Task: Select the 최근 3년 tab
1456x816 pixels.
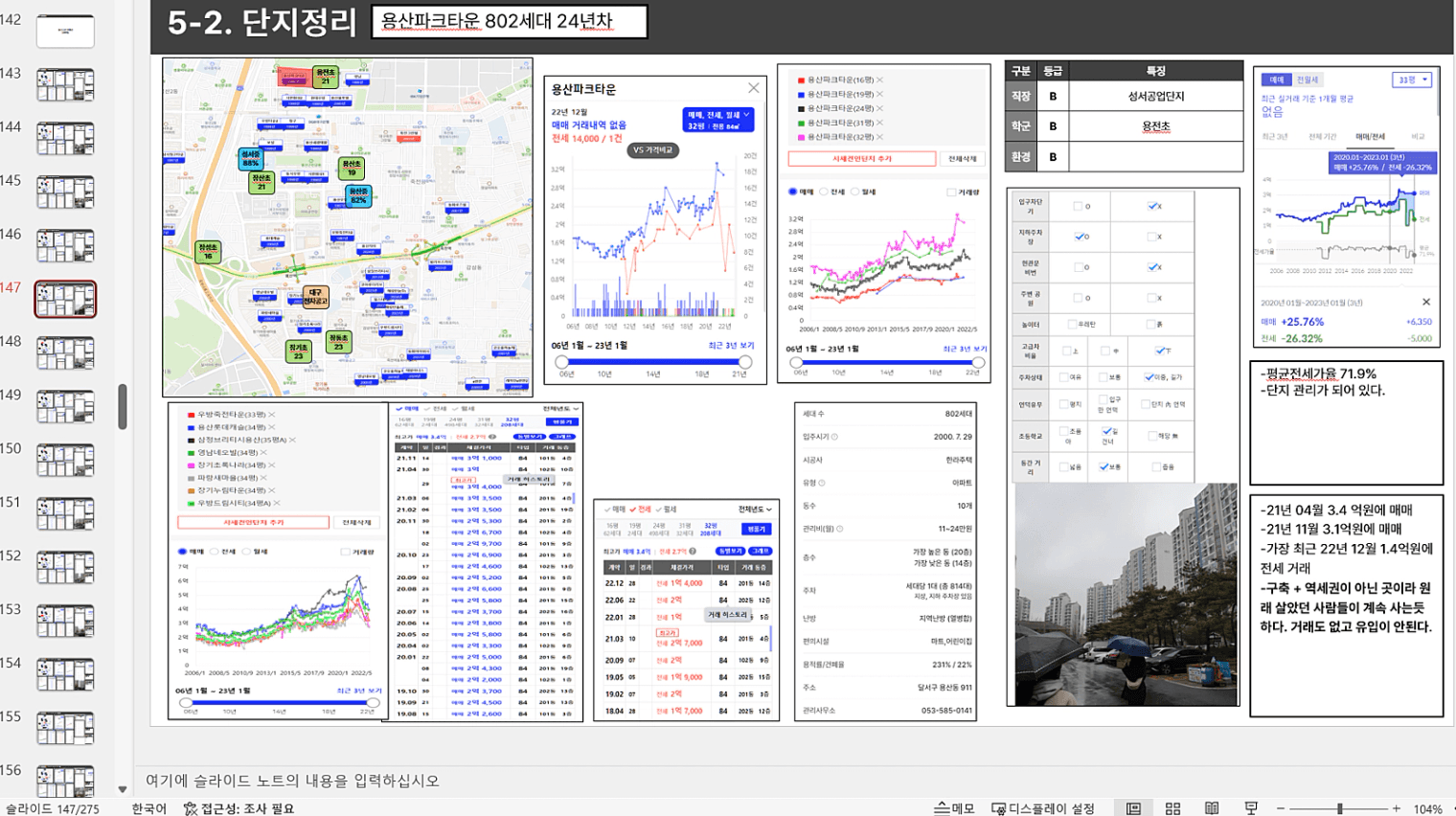Action: 1275,137
